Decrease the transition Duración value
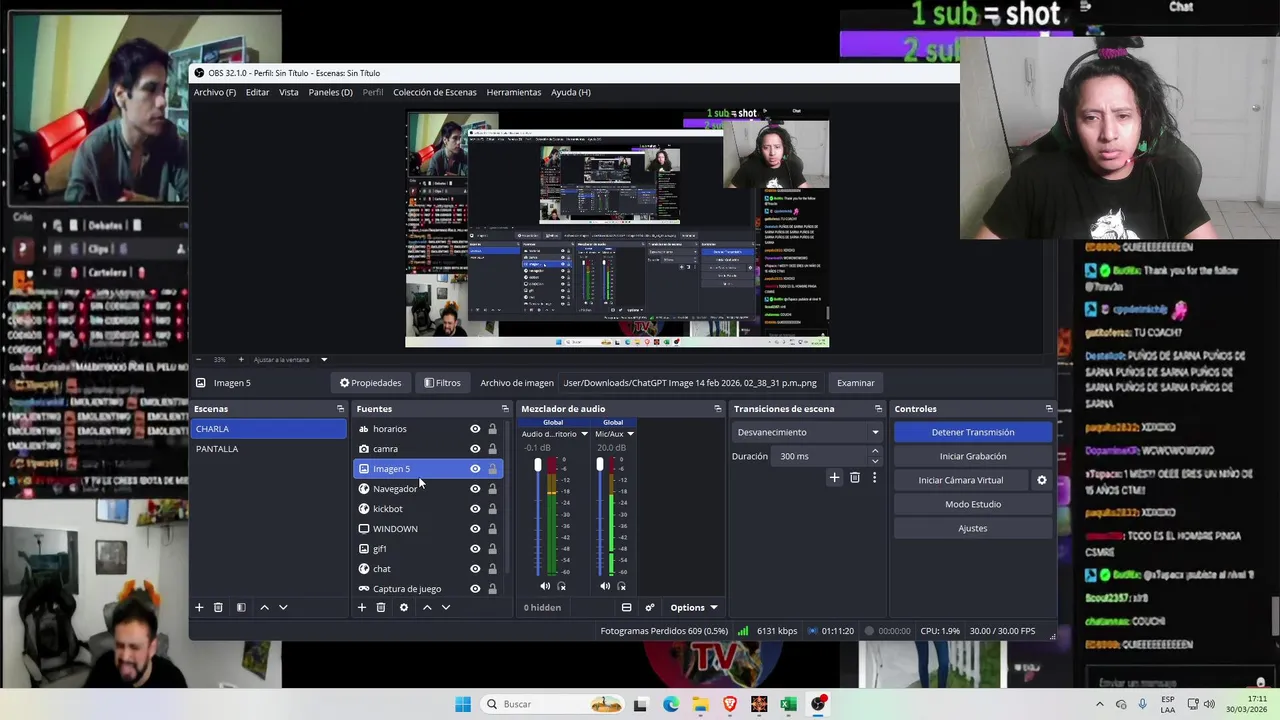The height and width of the screenshot is (720, 1280). click(875, 461)
